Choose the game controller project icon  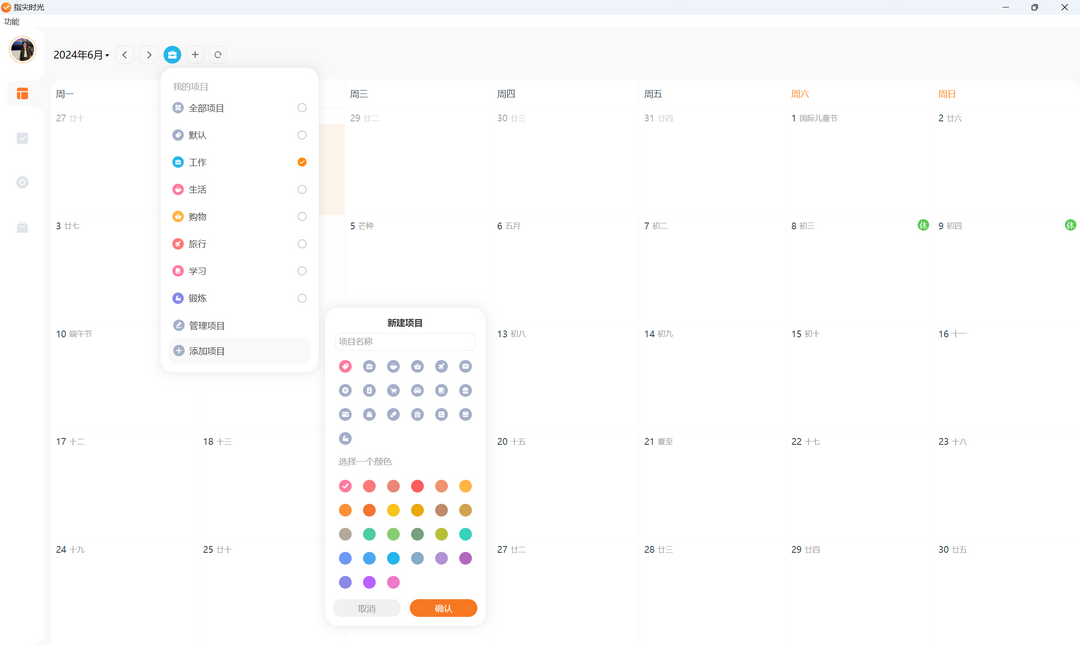417,391
